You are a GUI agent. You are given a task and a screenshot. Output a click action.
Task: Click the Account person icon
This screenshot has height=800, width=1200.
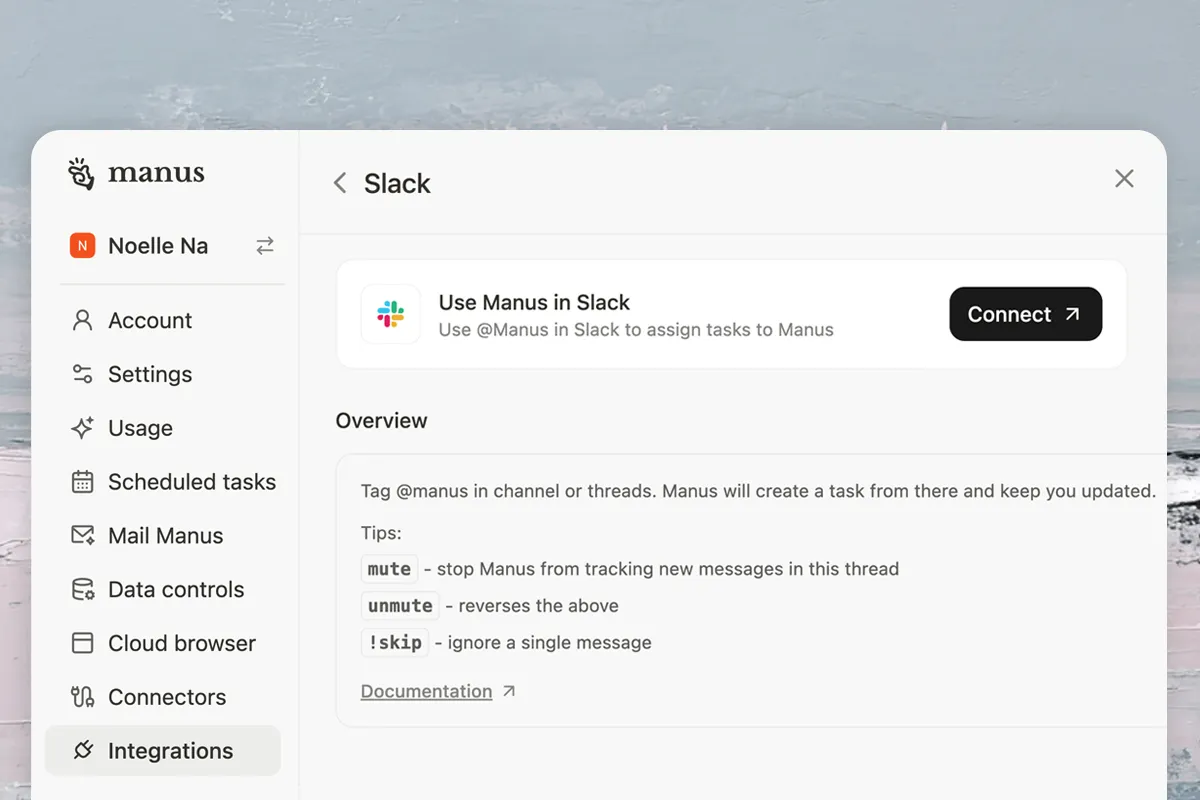click(x=82, y=320)
